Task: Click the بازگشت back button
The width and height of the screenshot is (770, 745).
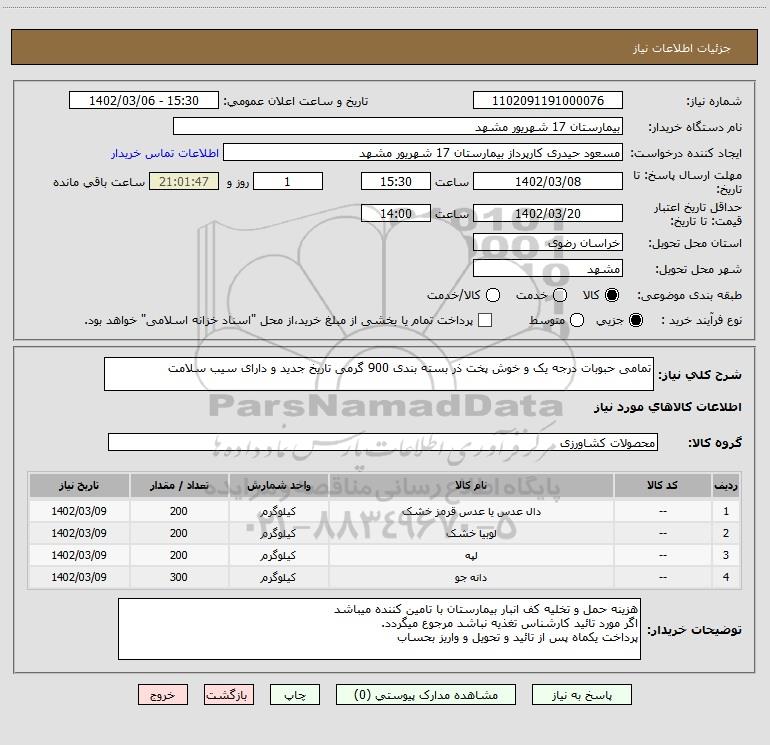Action: (229, 694)
